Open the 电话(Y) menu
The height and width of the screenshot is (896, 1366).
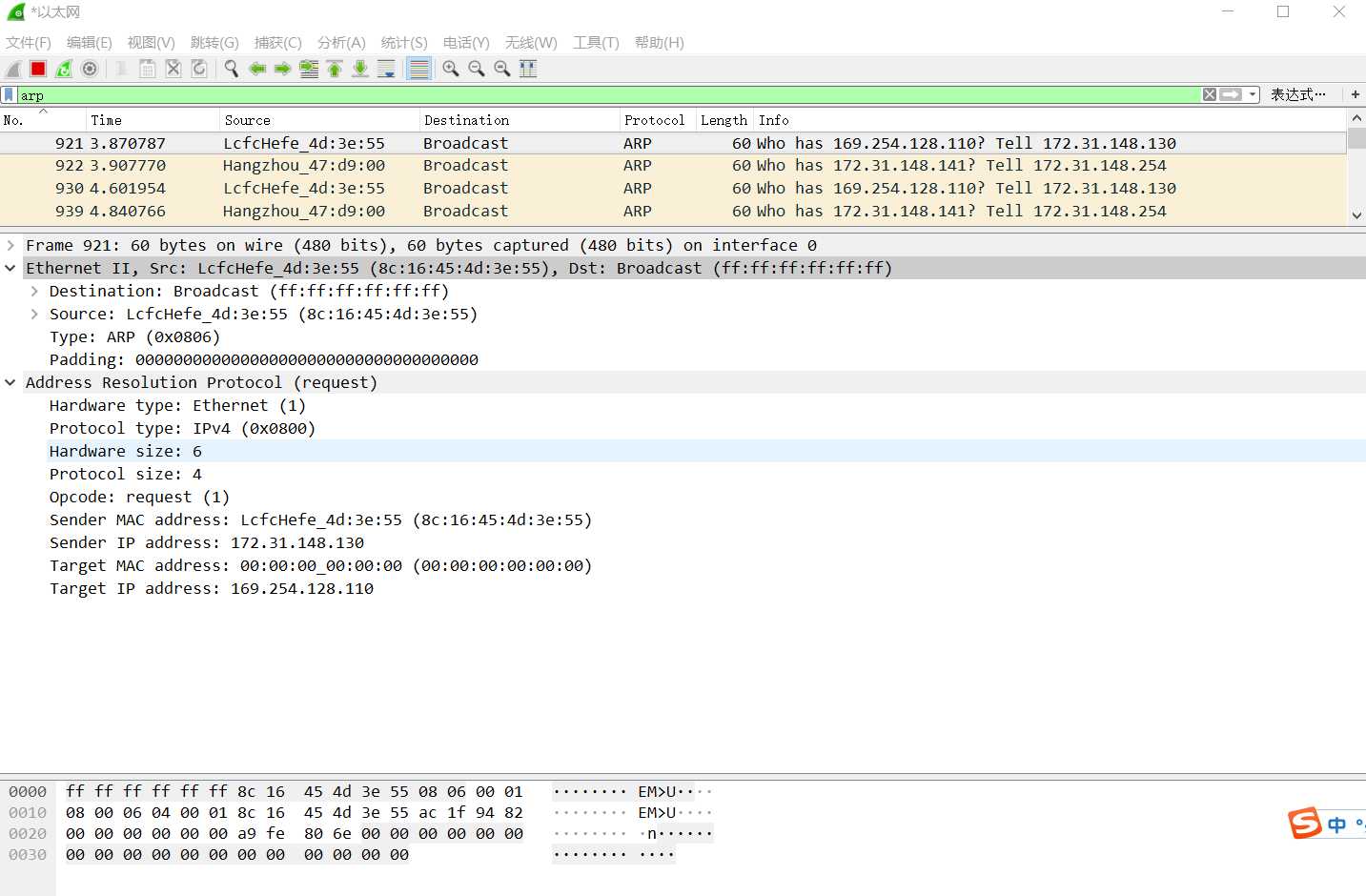[466, 42]
